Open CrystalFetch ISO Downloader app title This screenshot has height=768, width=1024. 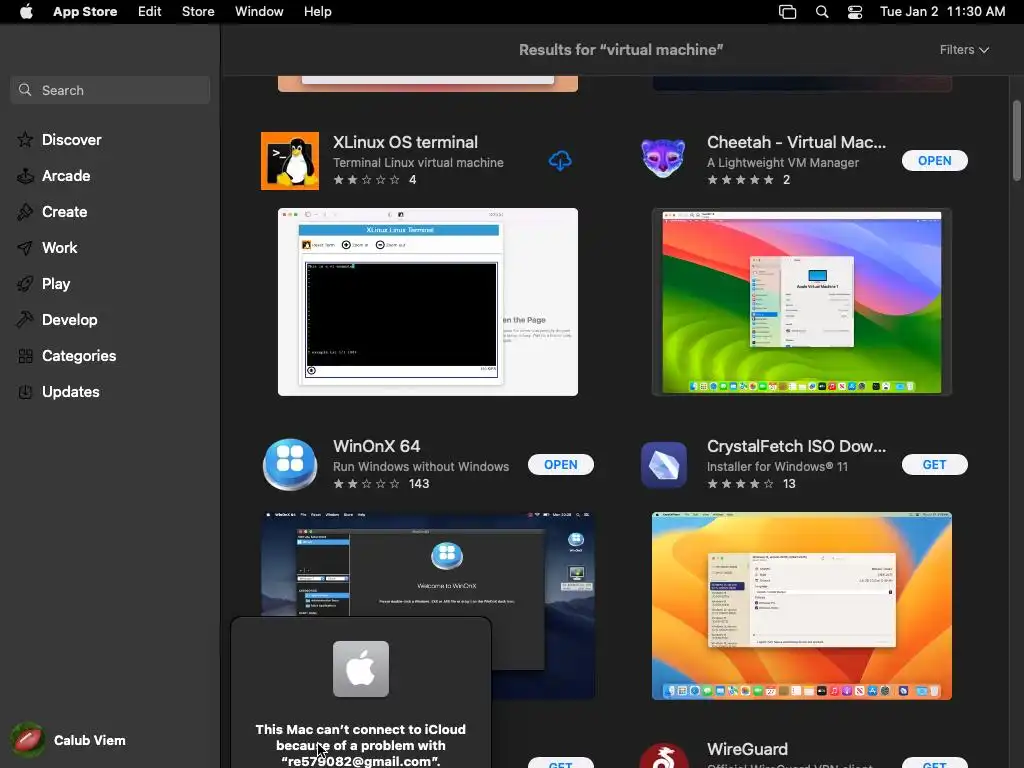pos(796,446)
